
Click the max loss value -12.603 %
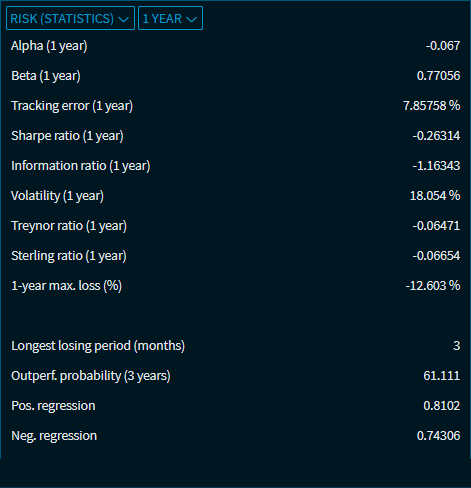pos(433,286)
